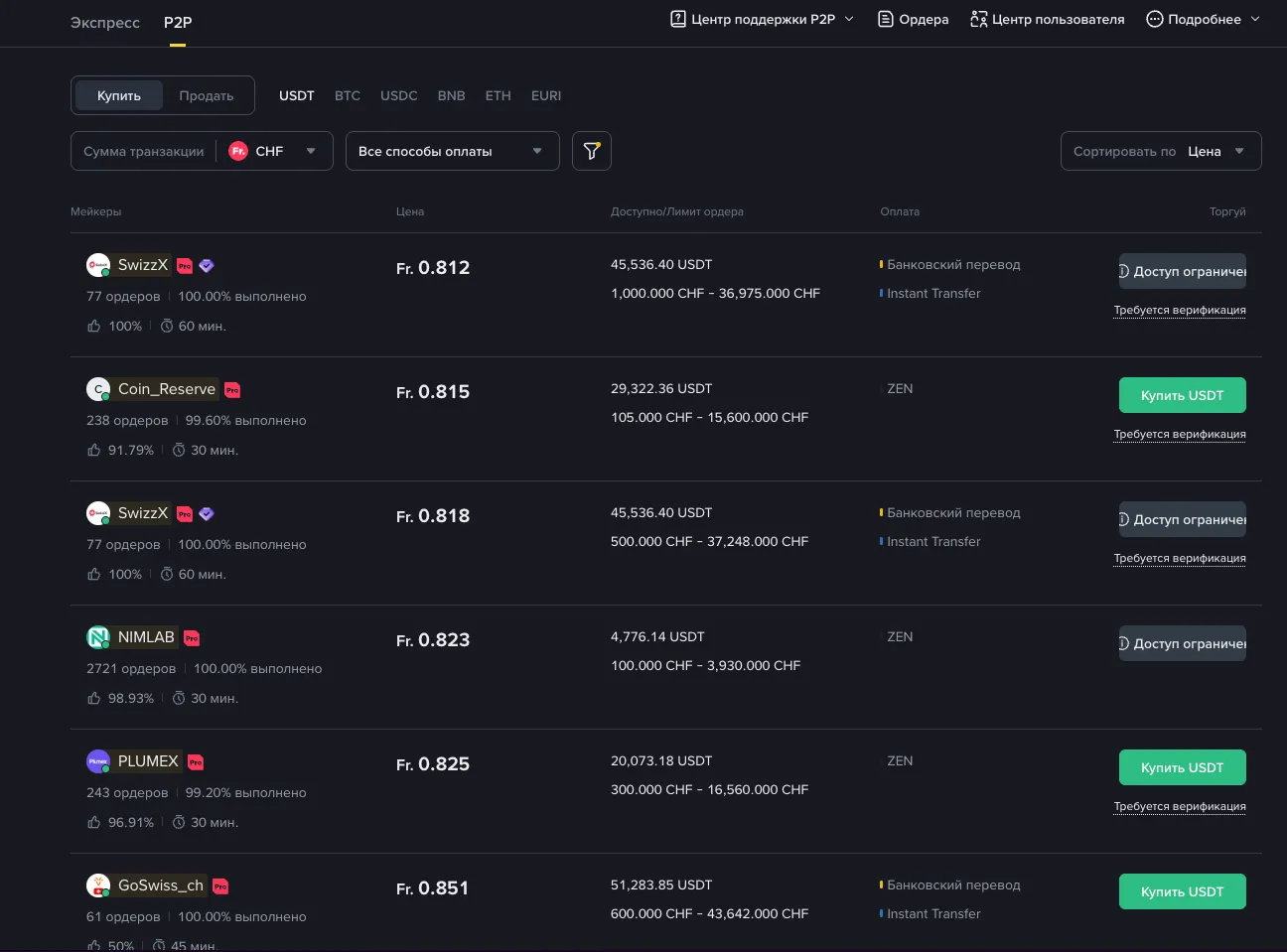Image resolution: width=1287 pixels, height=952 pixels.
Task: Click the Центр поддержки P2P question icon
Action: pyautogui.click(x=677, y=18)
